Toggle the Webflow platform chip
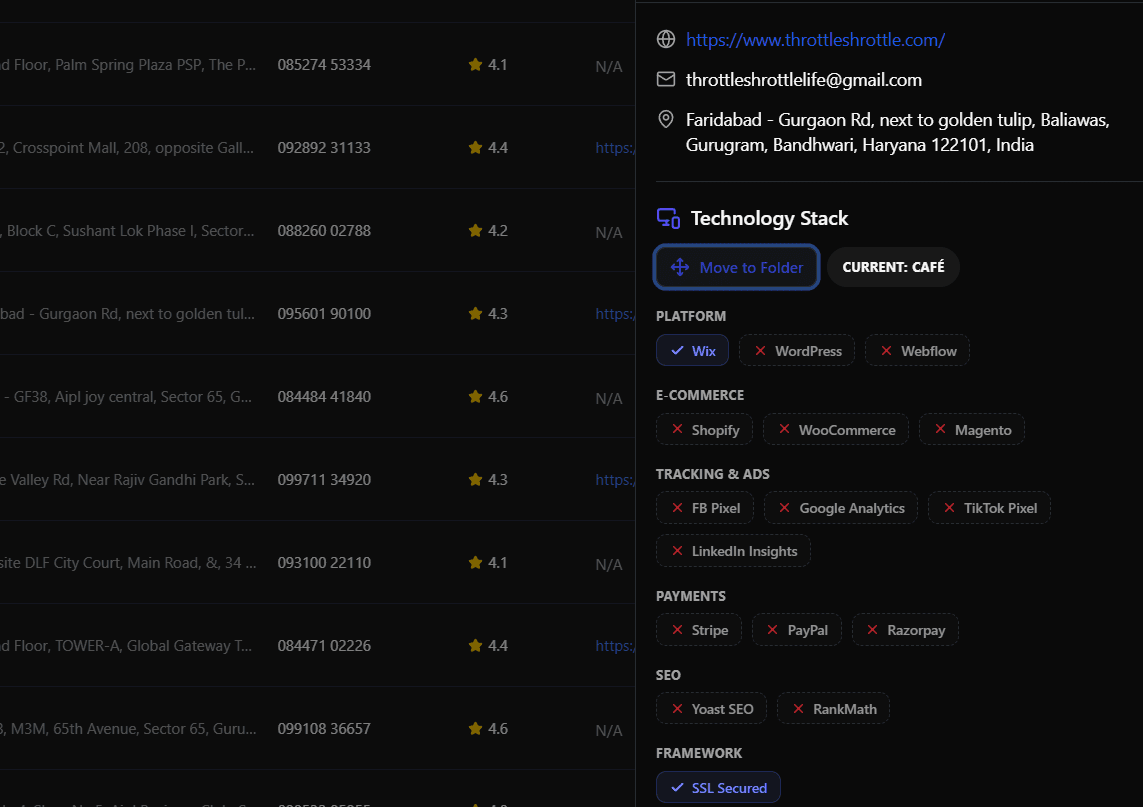1143x807 pixels. [x=917, y=351]
